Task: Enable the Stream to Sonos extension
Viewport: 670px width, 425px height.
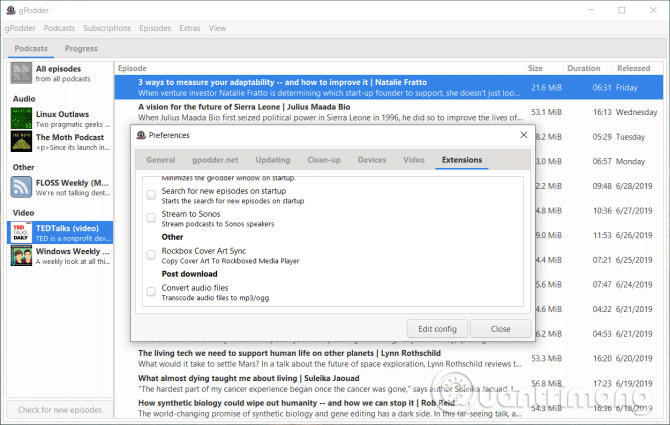Action: click(151, 218)
